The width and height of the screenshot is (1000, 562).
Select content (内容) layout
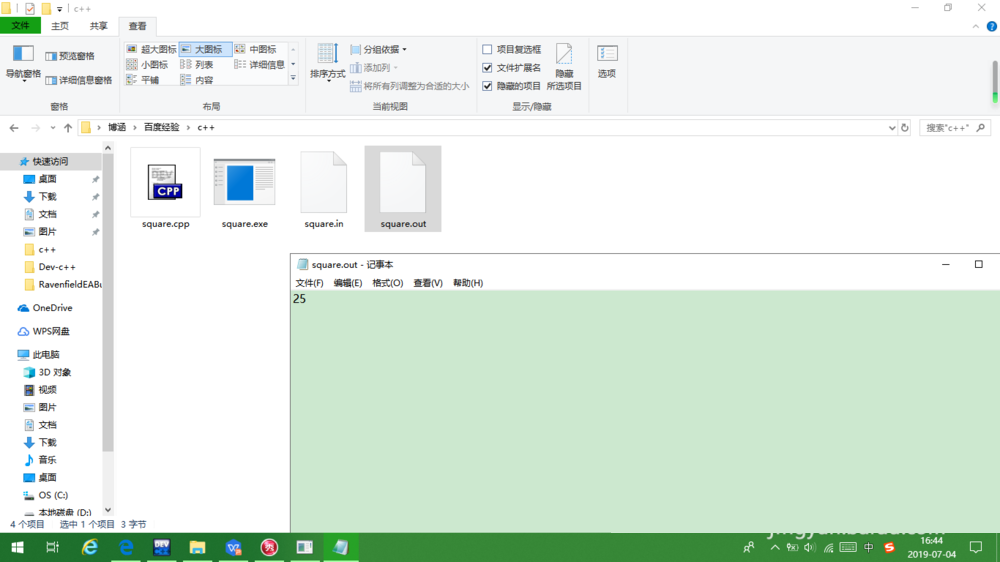tap(197, 80)
